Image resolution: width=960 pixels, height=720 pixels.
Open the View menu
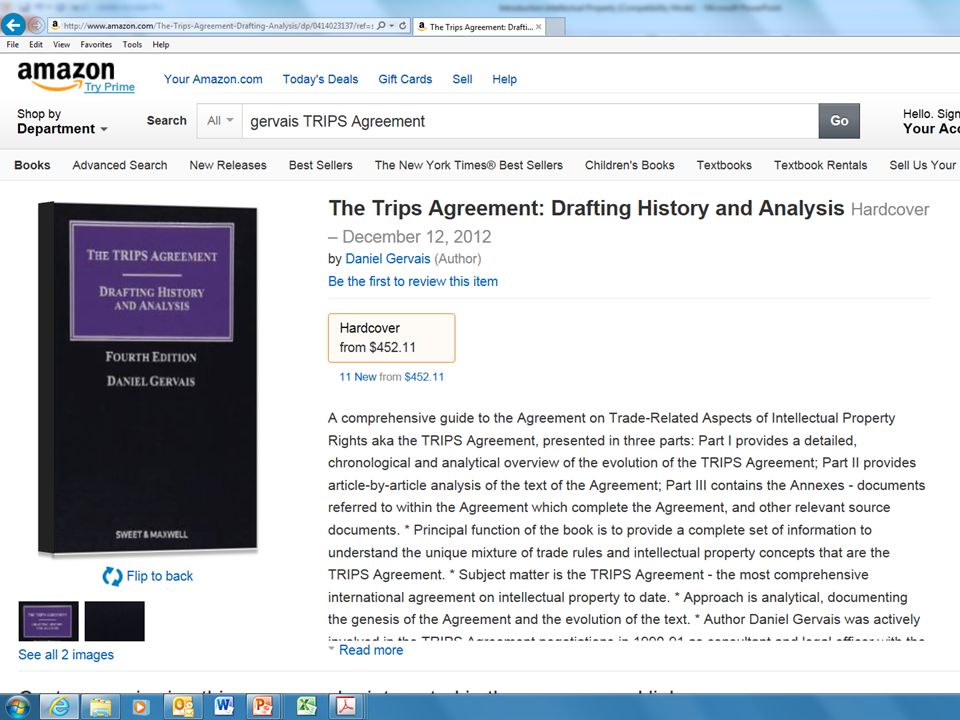point(61,45)
